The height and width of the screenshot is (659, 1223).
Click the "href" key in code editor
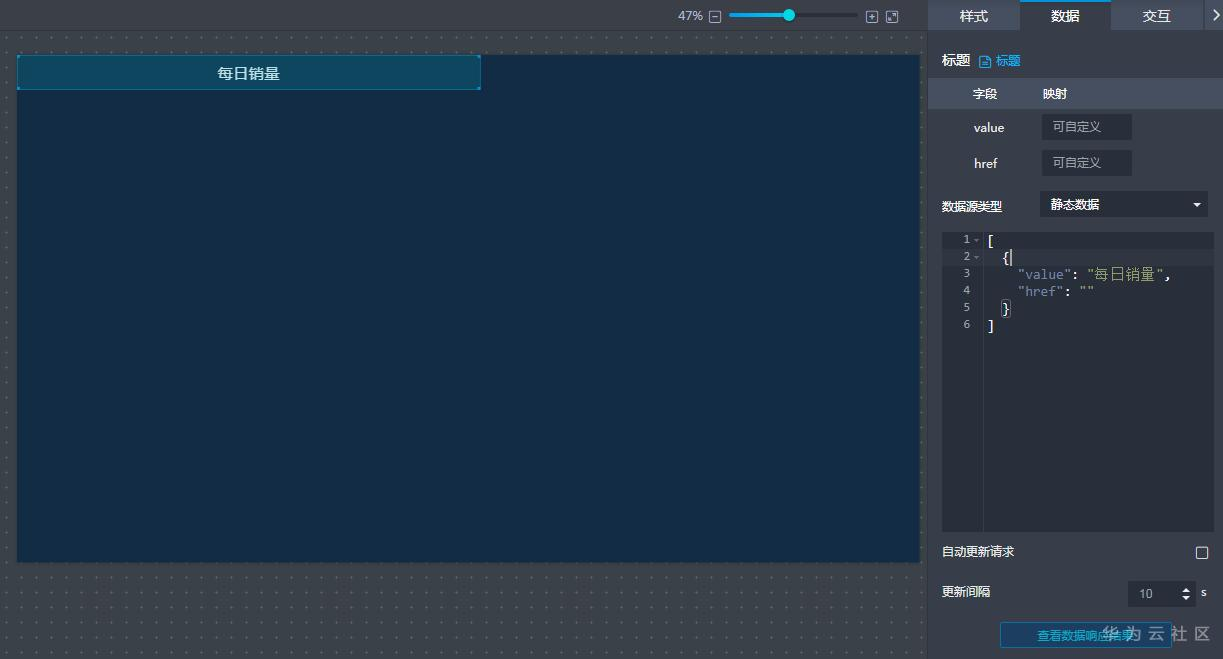pos(1040,291)
